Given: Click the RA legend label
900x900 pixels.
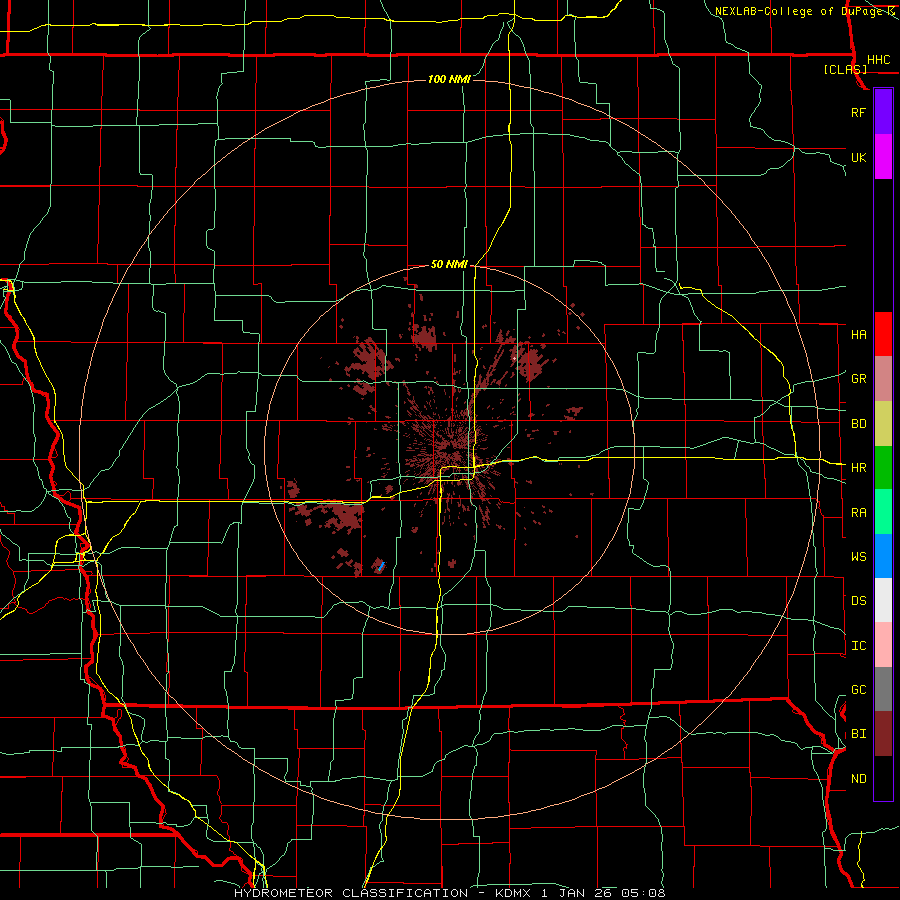Looking at the screenshot, I should click(x=859, y=513).
